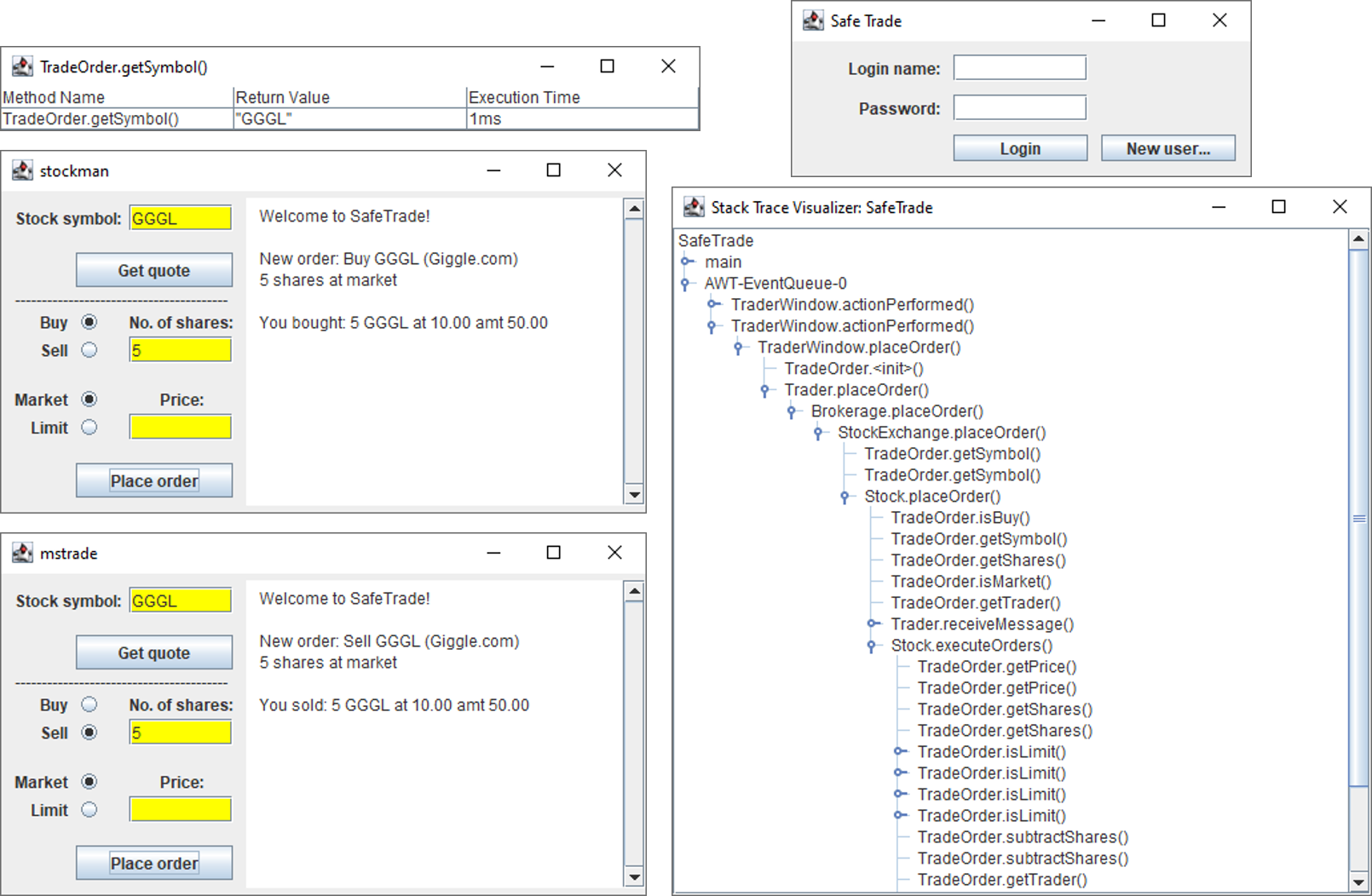
Task: Select the TradeOrder.getSymbol() table row cell
Action: 117,118
